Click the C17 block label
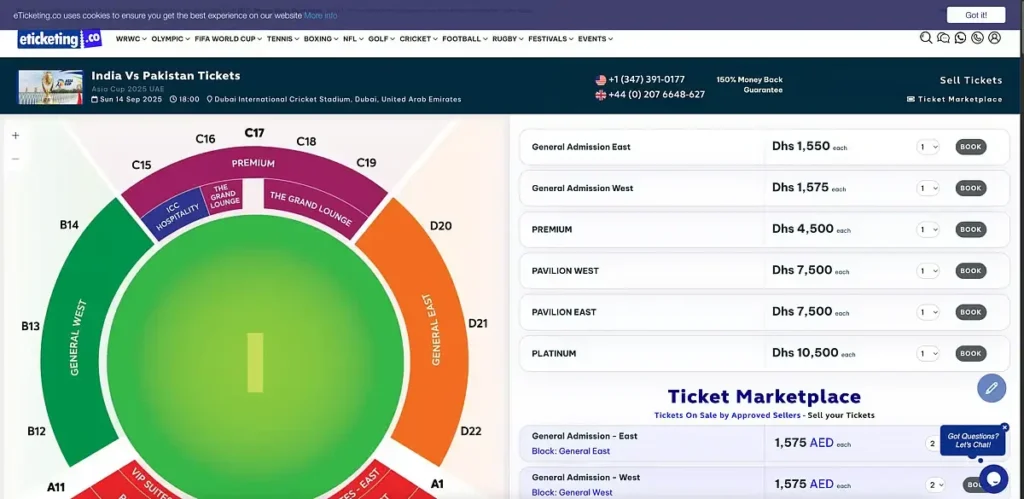Image resolution: width=1024 pixels, height=499 pixels. tap(254, 133)
